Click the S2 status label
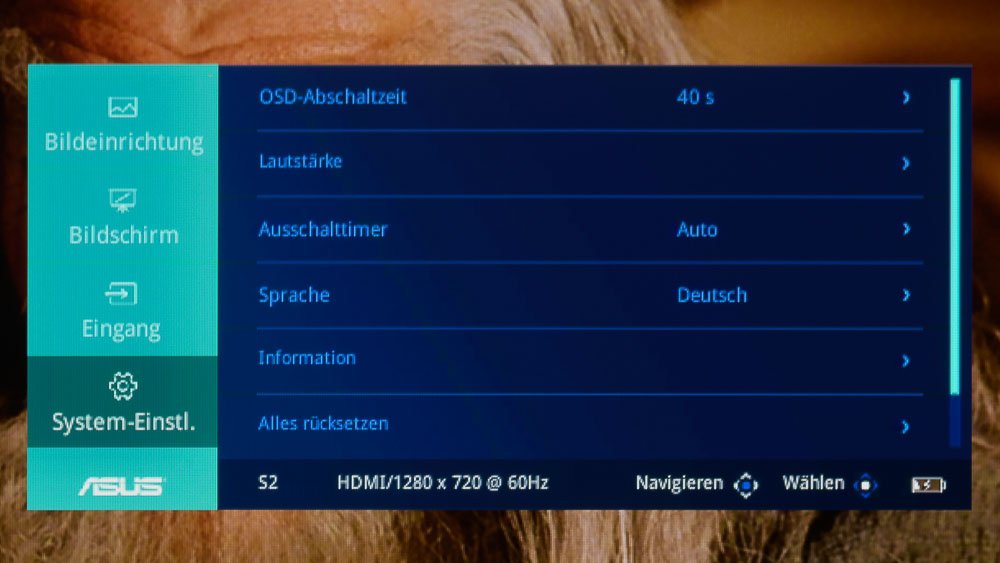 pyautogui.click(x=268, y=483)
